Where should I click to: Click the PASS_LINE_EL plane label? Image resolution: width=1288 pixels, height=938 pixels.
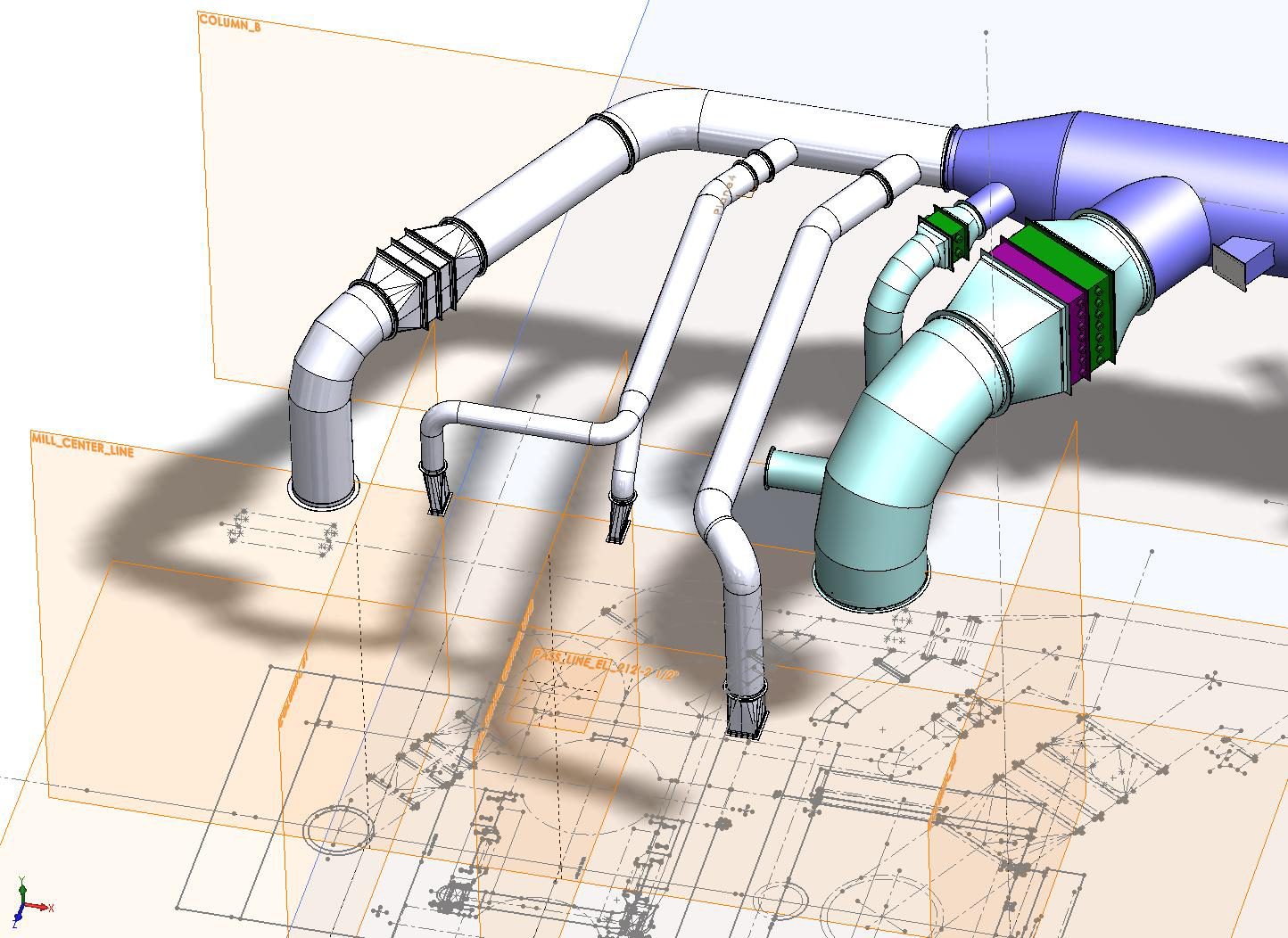604,665
